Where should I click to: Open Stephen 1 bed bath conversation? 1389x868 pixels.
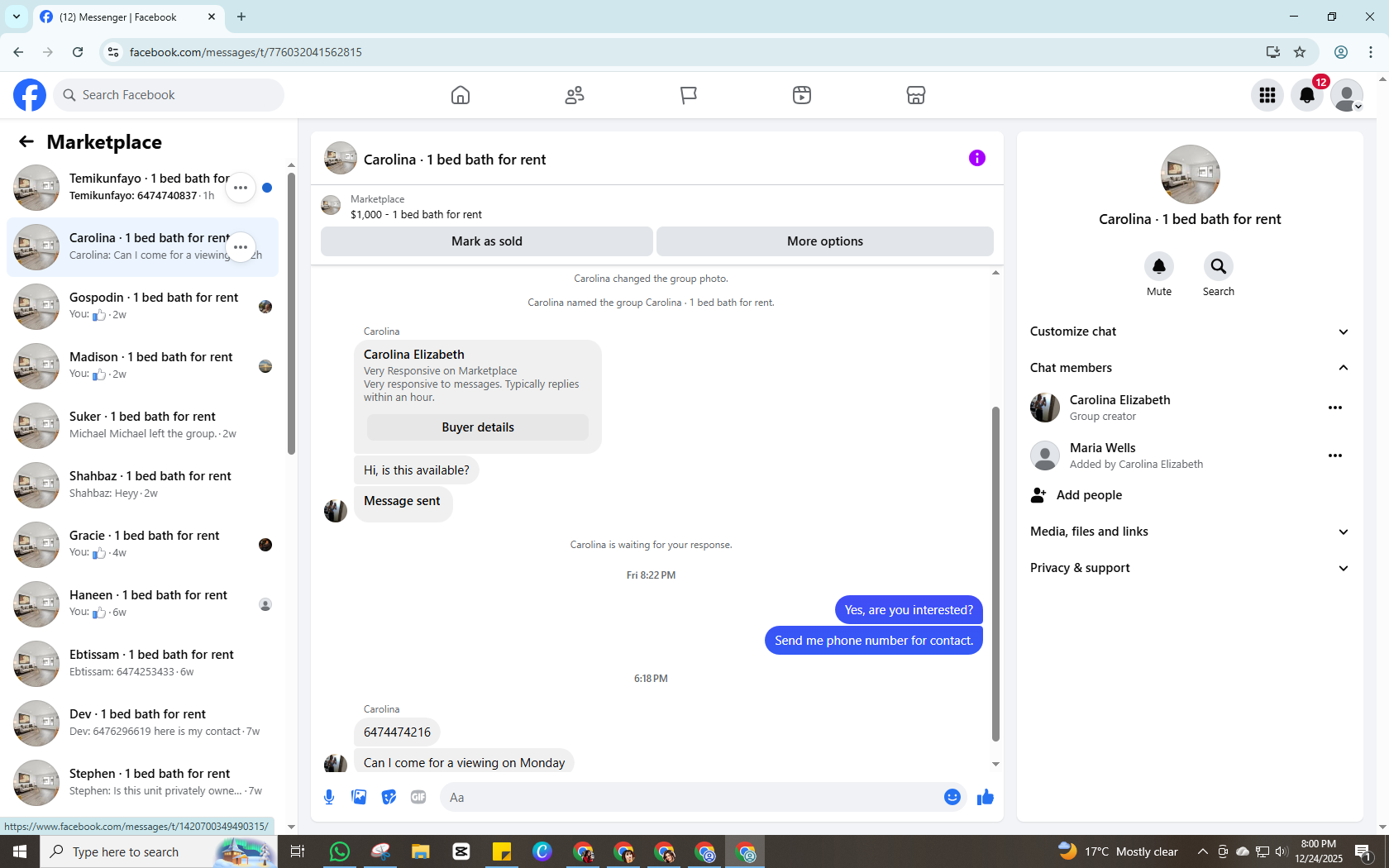pos(143,783)
